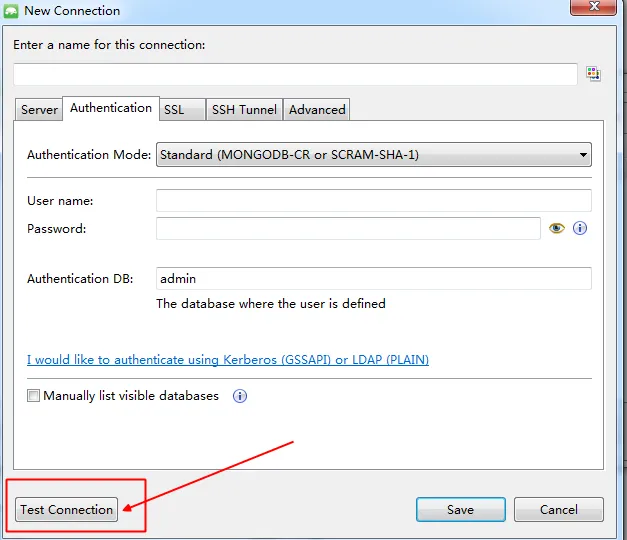The height and width of the screenshot is (540, 627).
Task: Open the Authentication Mode dropdown
Action: [x=374, y=154]
